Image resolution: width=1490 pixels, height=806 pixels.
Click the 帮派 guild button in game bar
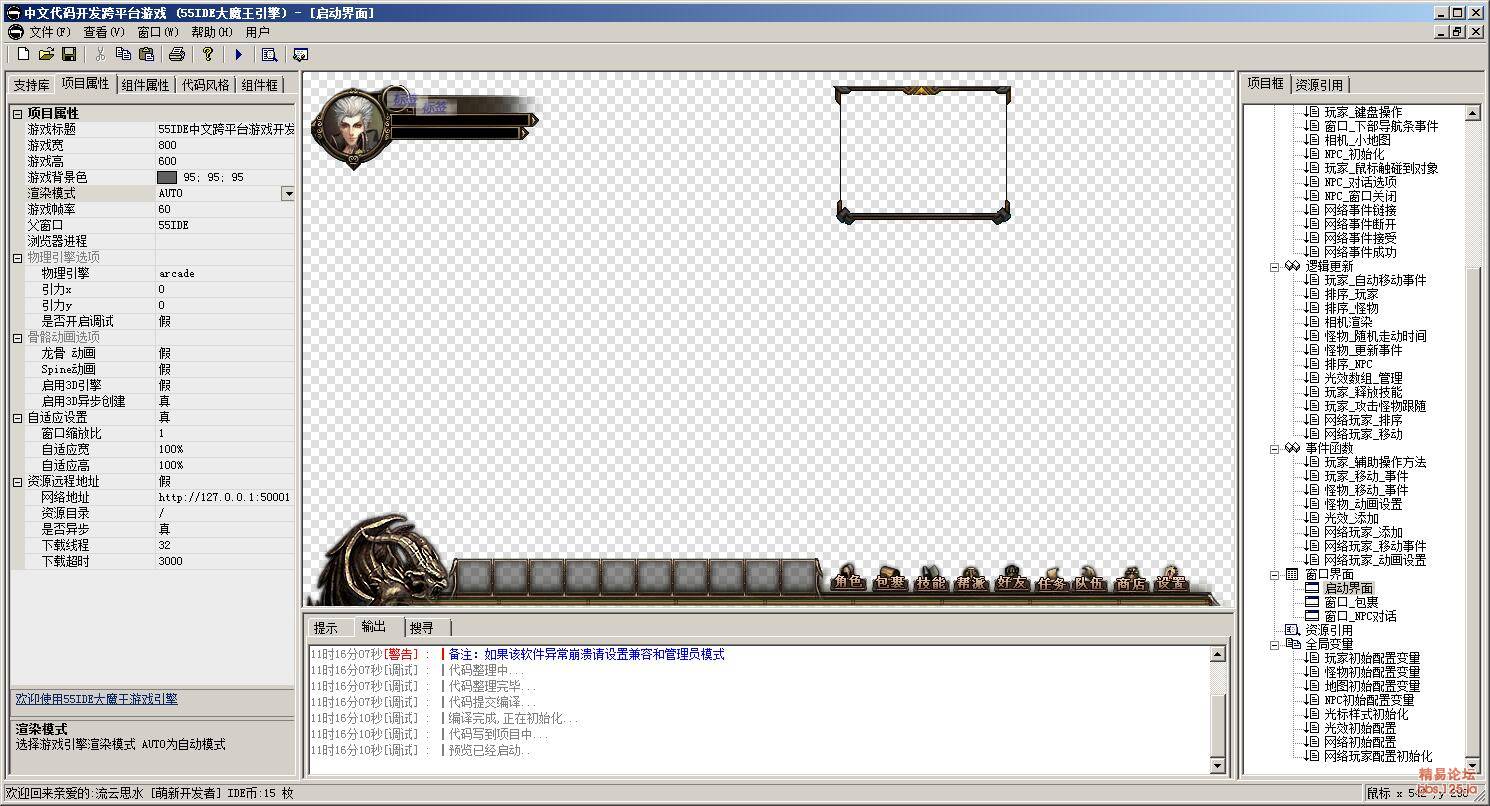970,579
